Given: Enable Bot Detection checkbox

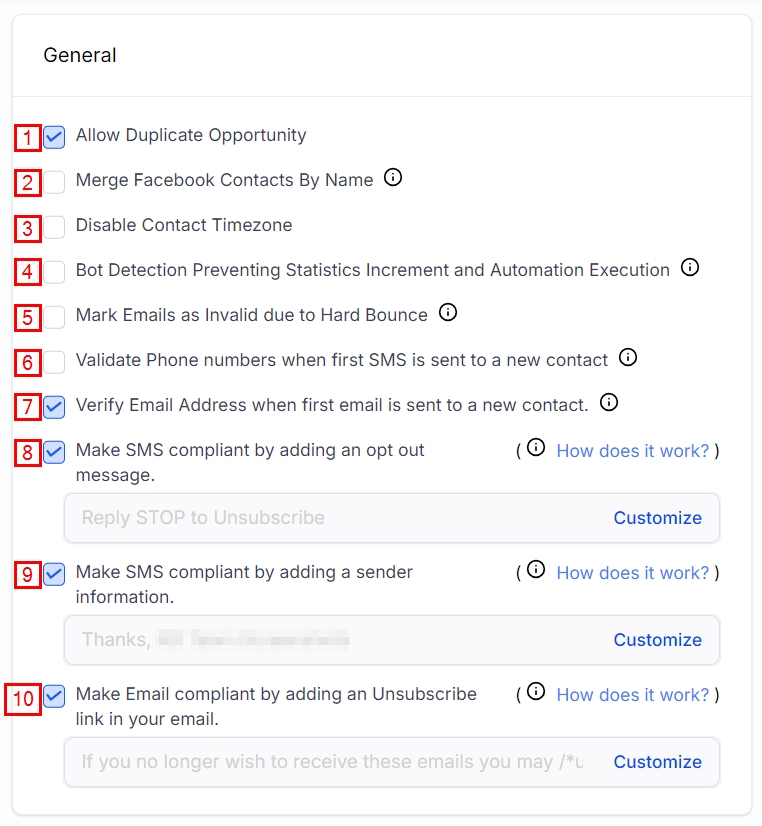Looking at the screenshot, I should click(x=55, y=272).
